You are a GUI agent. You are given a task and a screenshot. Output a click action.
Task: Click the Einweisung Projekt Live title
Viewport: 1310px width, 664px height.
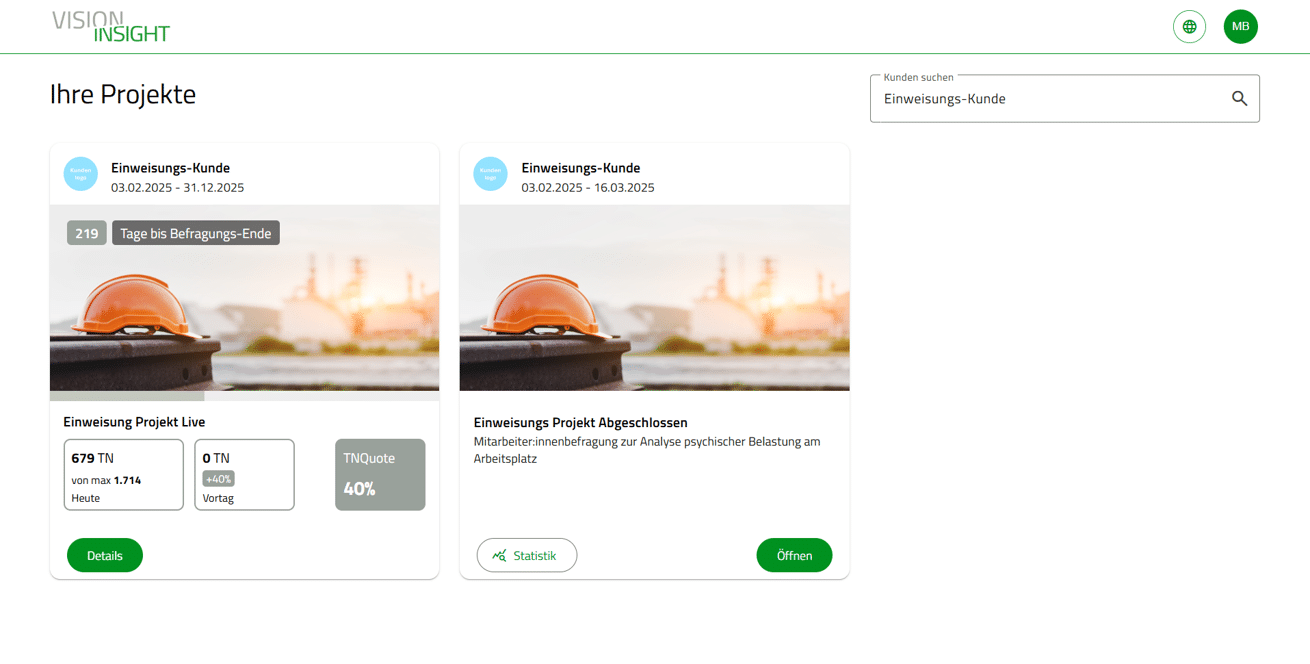(134, 422)
